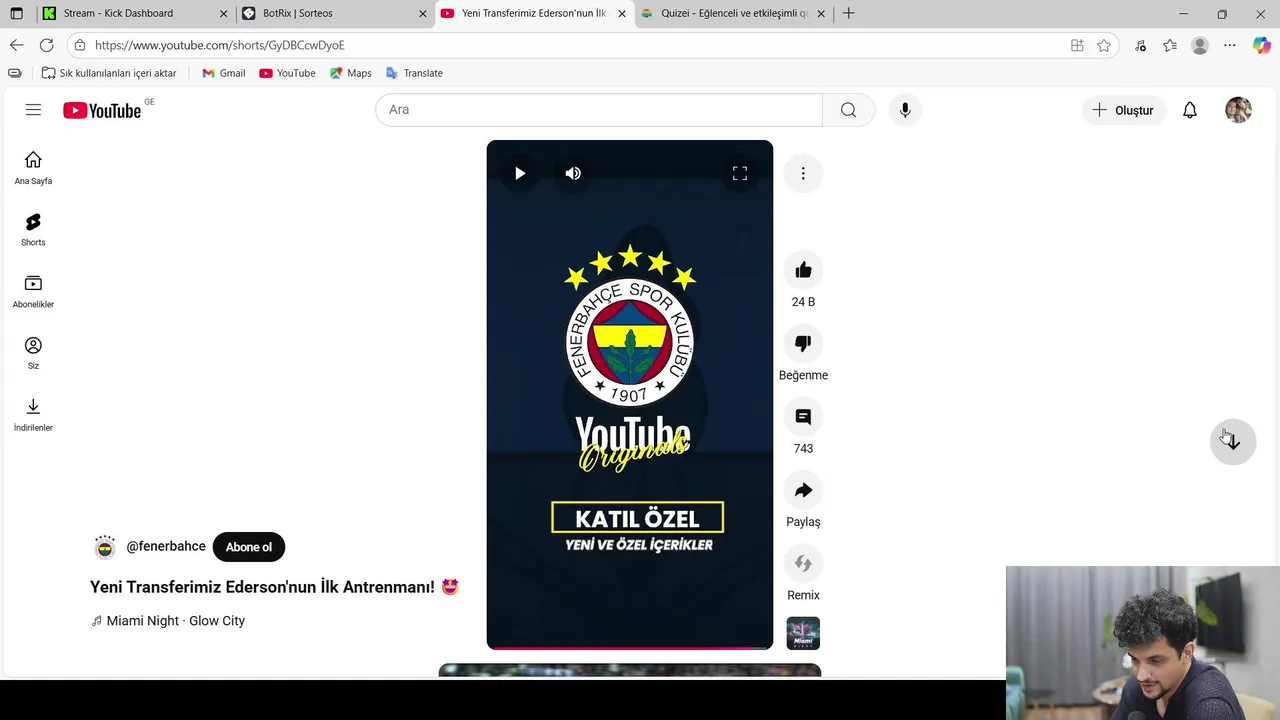
Task: Open the account avatar menu
Action: (1238, 110)
